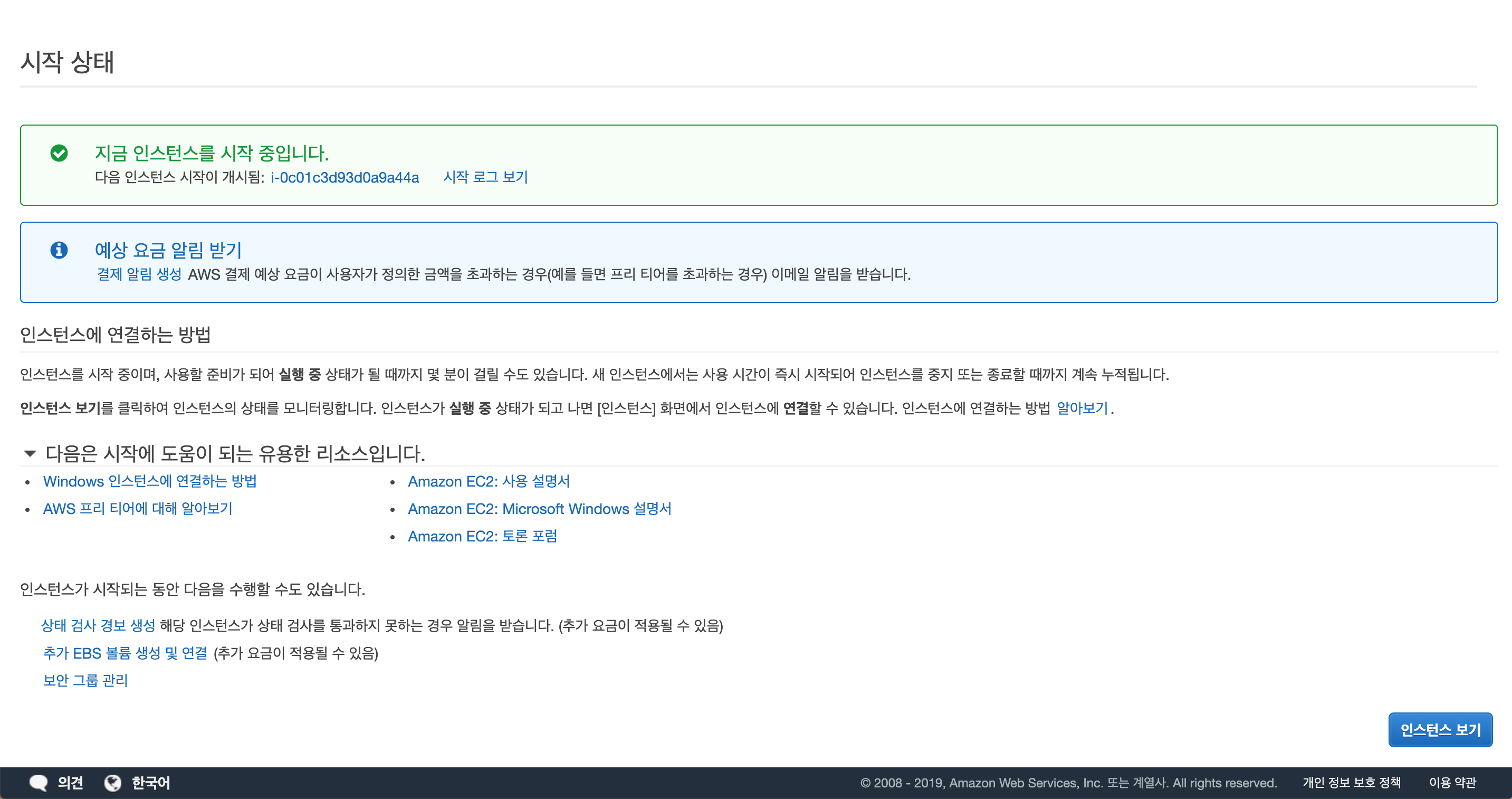Open 개인 정보 보호 정책 footer link

click(x=1351, y=783)
